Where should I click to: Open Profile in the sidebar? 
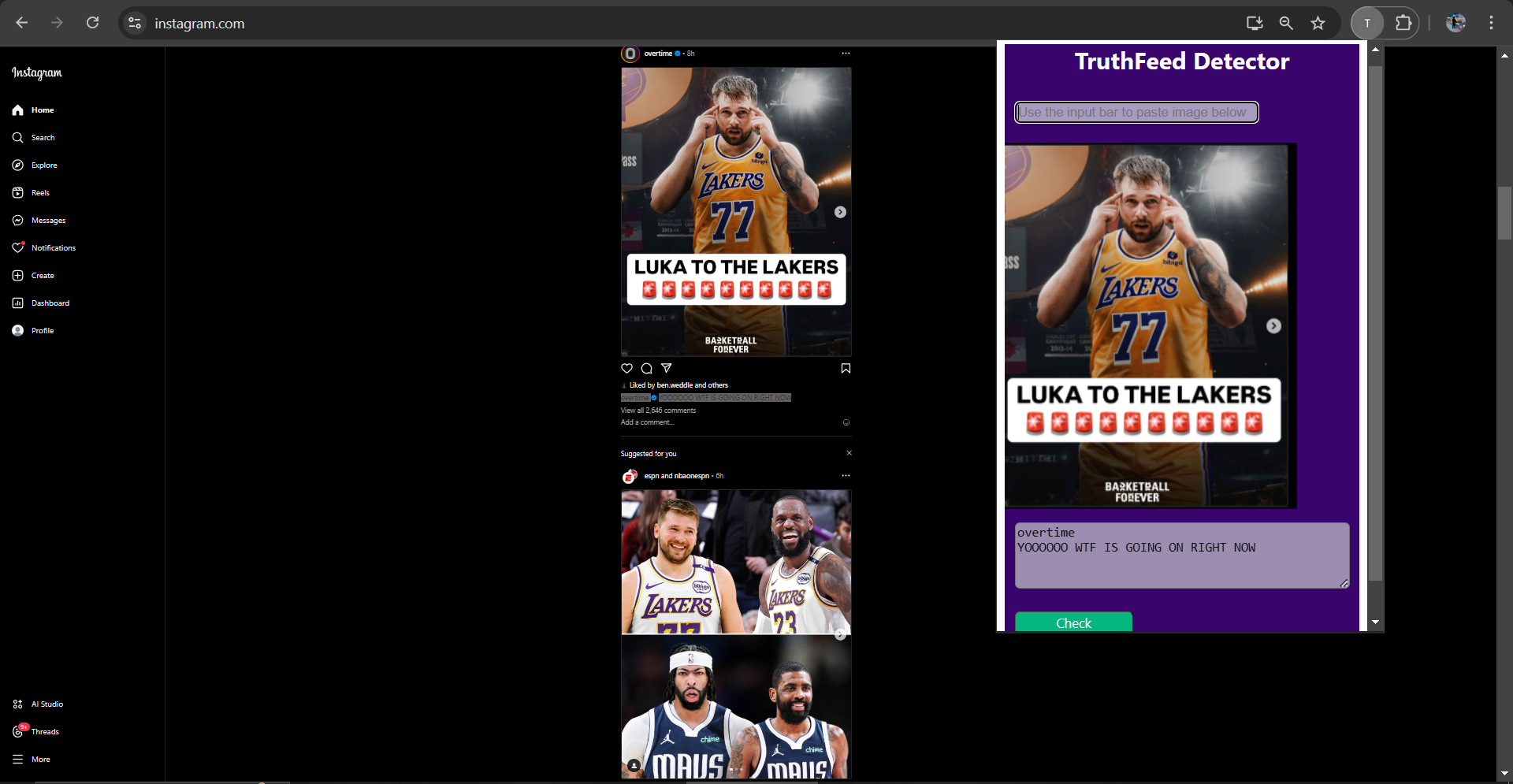pos(33,331)
